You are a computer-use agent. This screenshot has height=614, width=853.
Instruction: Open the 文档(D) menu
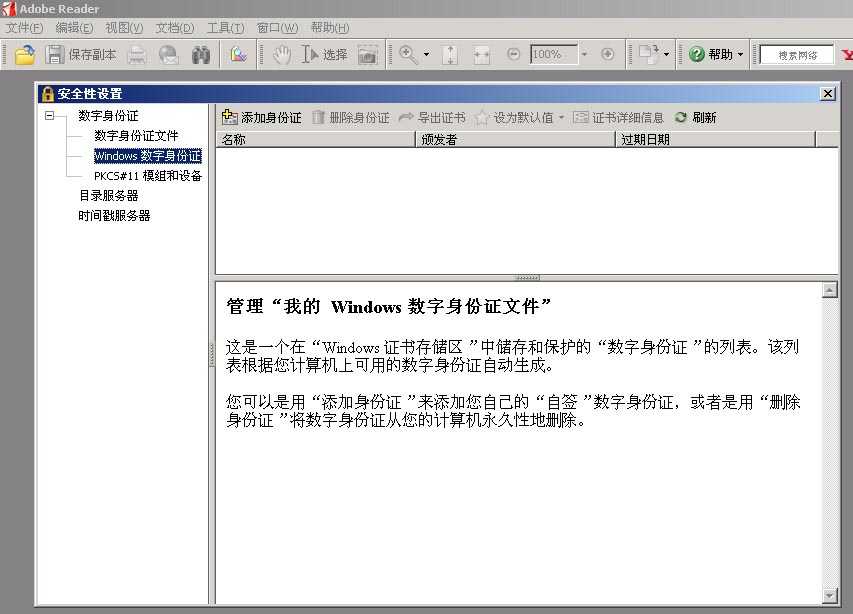[175, 28]
